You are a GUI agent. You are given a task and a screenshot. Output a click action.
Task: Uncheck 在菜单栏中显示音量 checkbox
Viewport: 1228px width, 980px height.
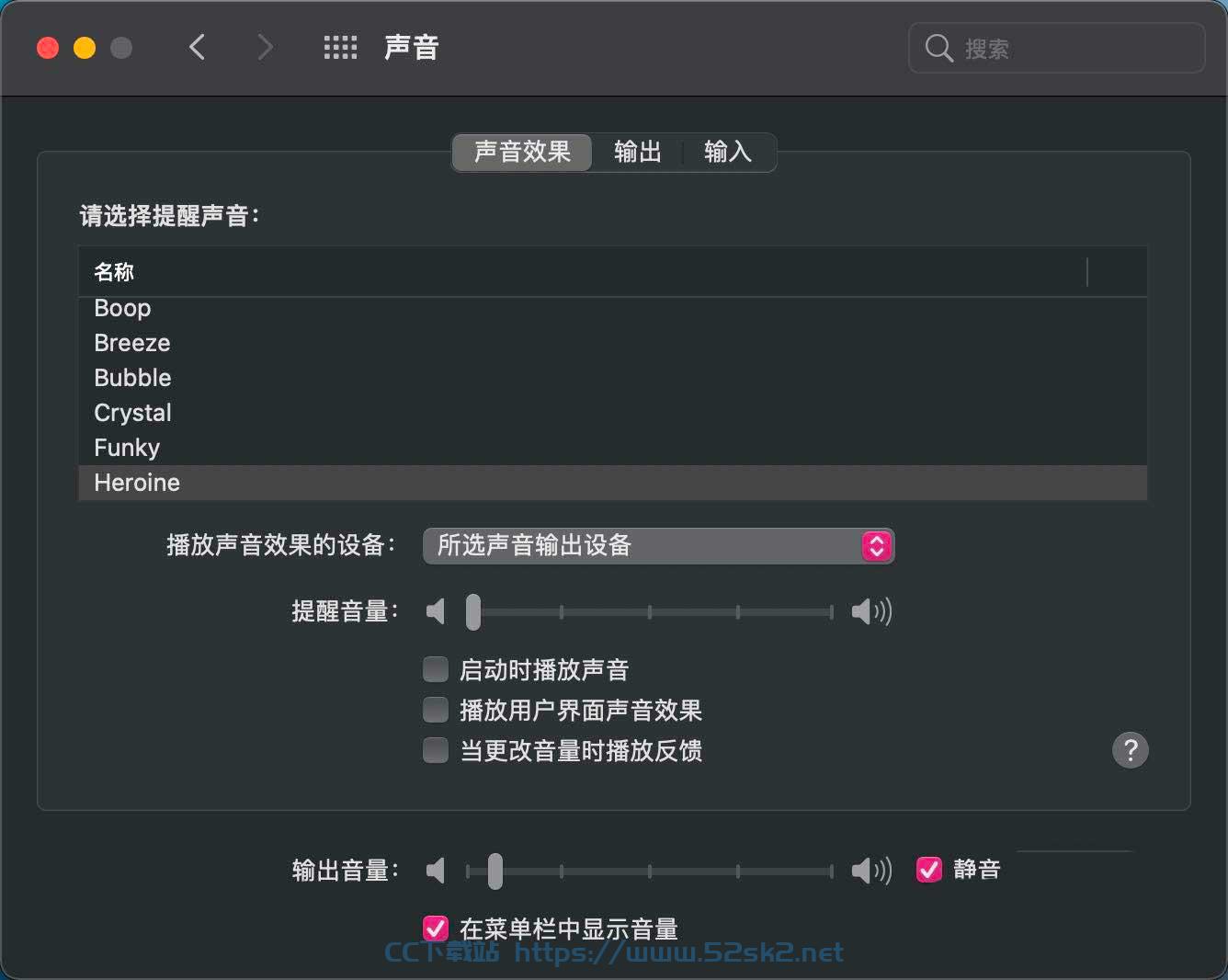pos(436,929)
